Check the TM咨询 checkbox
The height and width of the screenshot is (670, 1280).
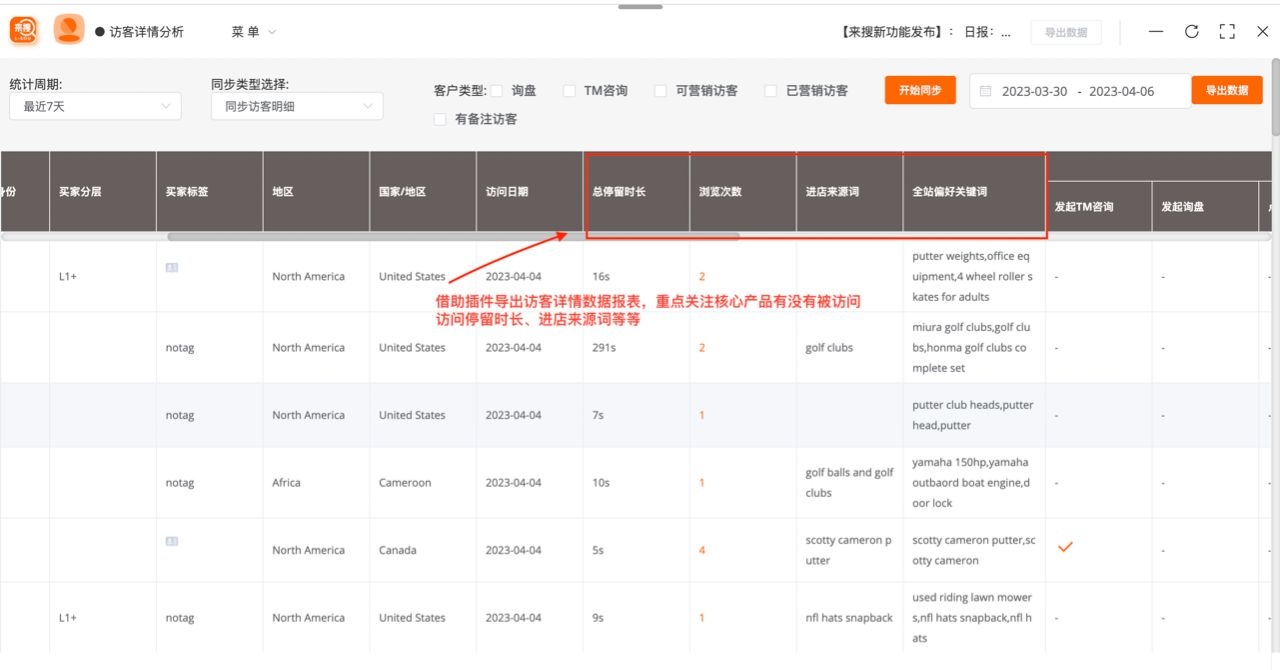coord(569,91)
